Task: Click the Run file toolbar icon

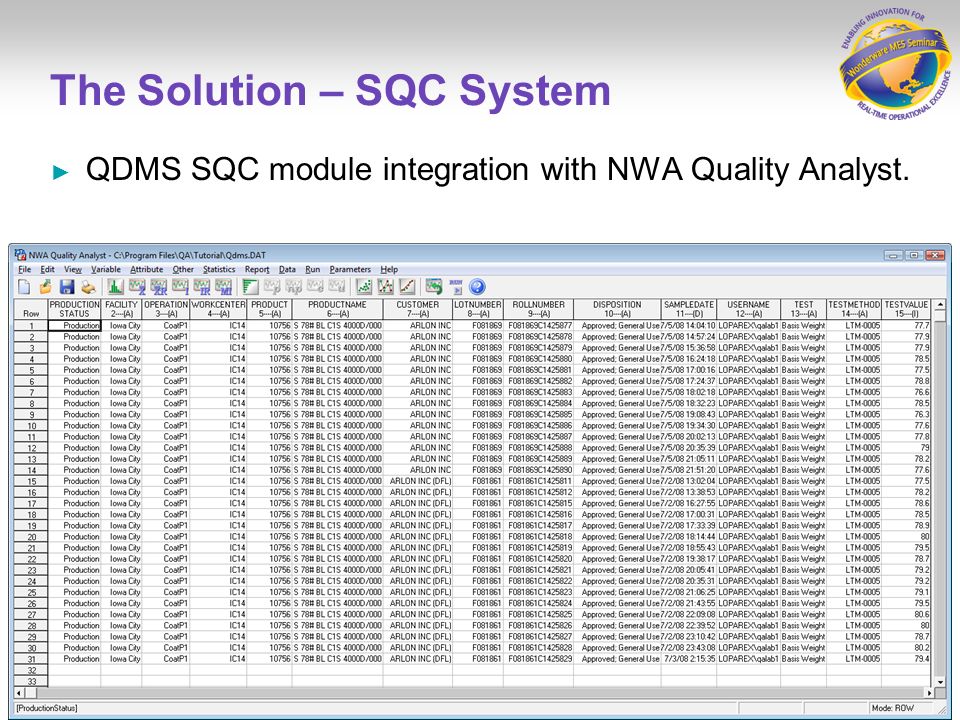Action: pos(456,287)
